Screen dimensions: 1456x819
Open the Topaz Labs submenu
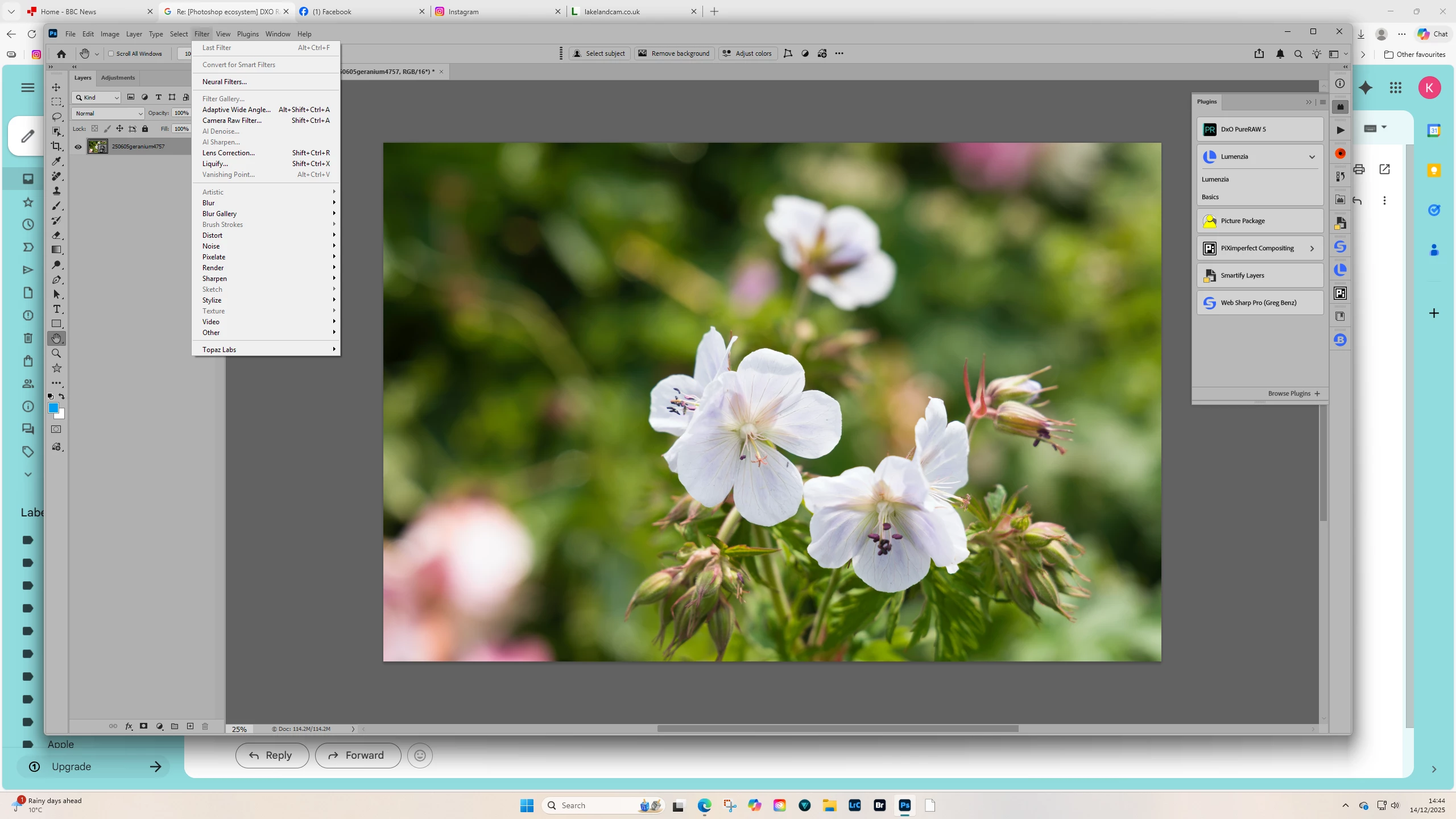(x=266, y=350)
